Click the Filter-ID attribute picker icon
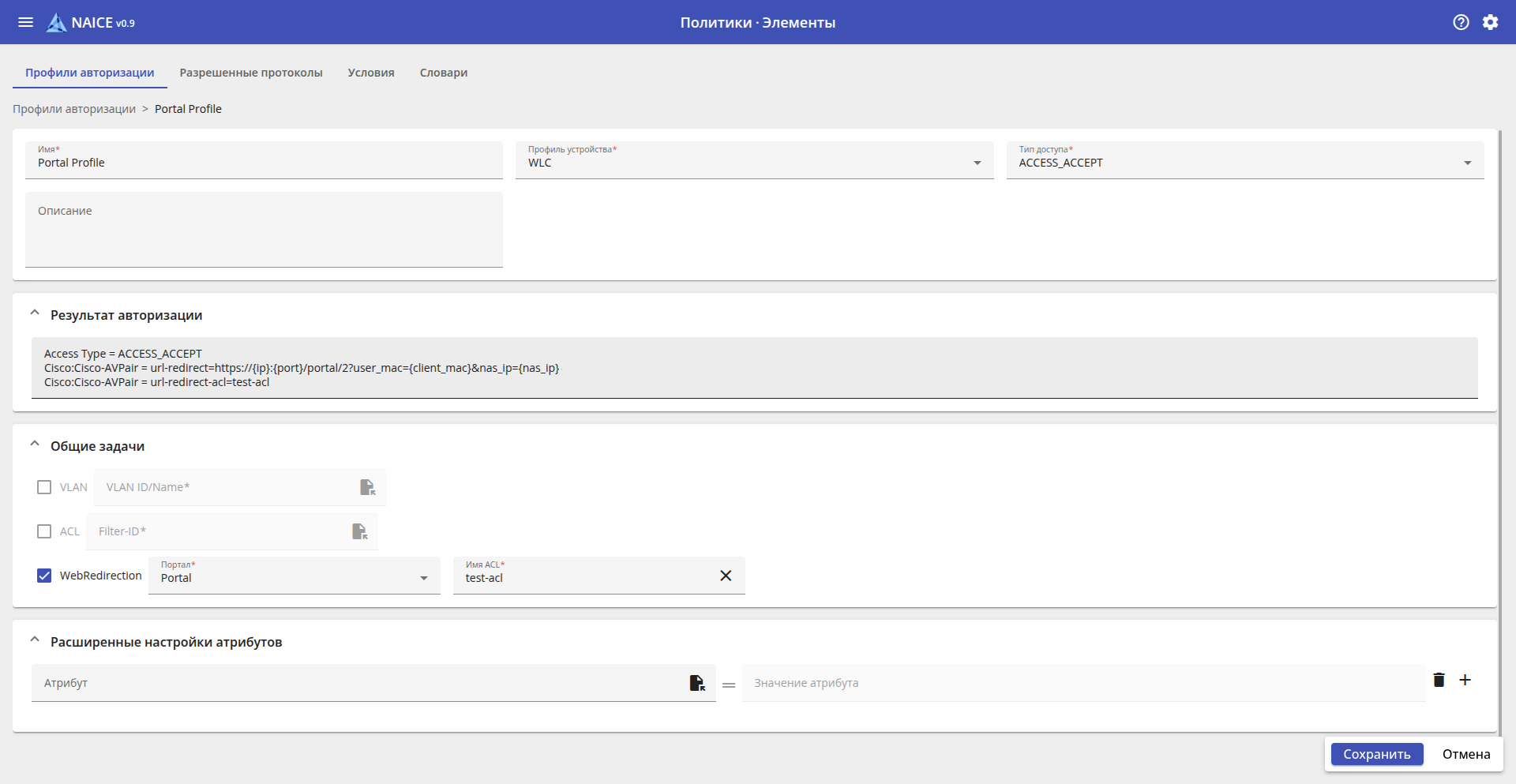The width and height of the screenshot is (1516, 784). (359, 531)
